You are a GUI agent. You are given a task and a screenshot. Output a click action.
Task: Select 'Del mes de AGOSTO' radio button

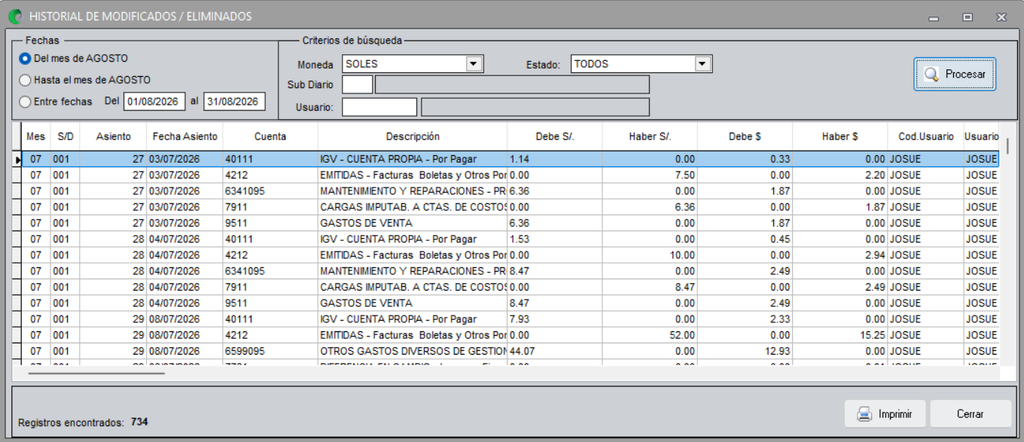25,59
